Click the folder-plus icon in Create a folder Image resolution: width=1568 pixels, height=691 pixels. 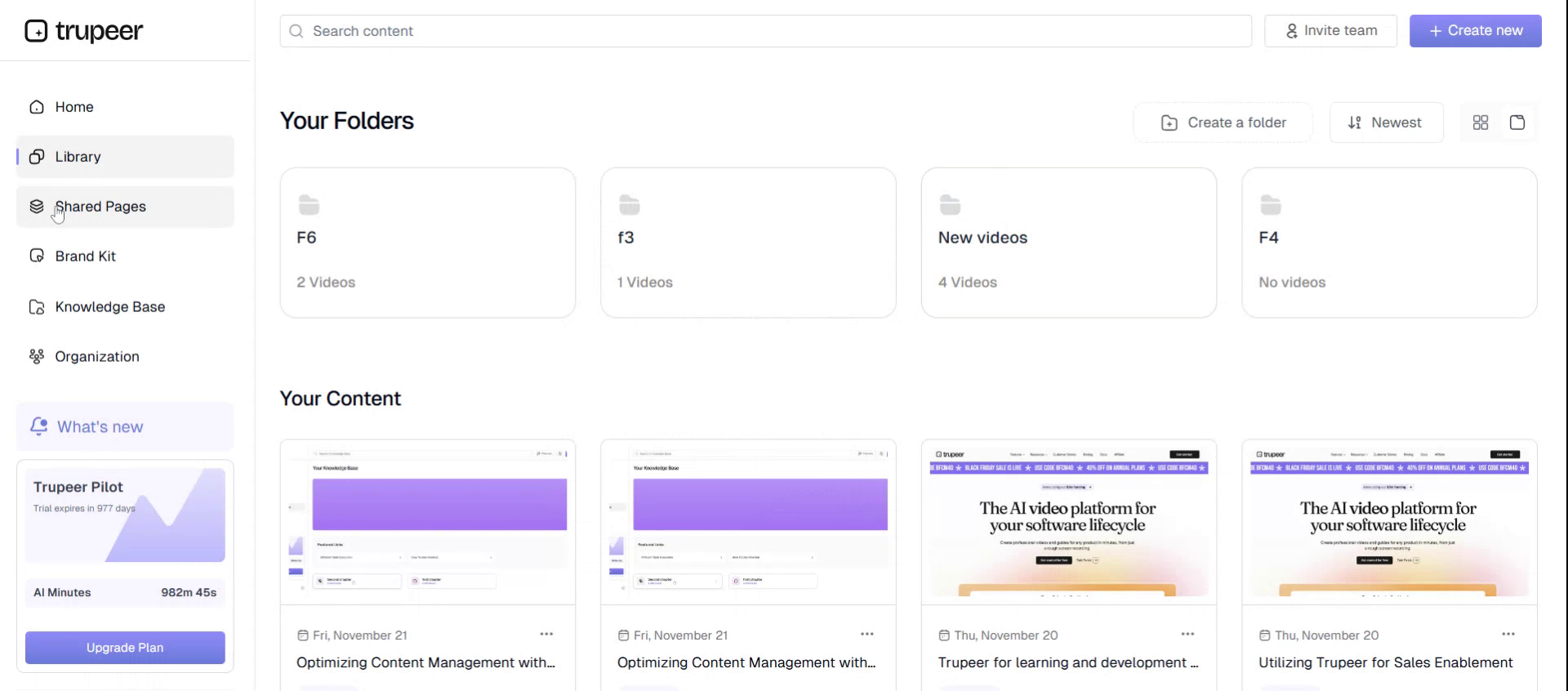click(1169, 123)
